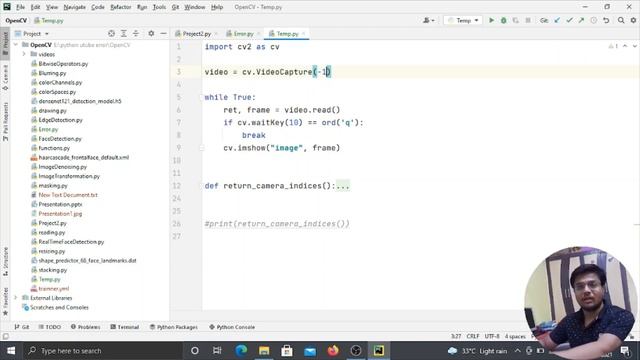Open the Refactor menu
640x360 pixels.
point(121,7)
